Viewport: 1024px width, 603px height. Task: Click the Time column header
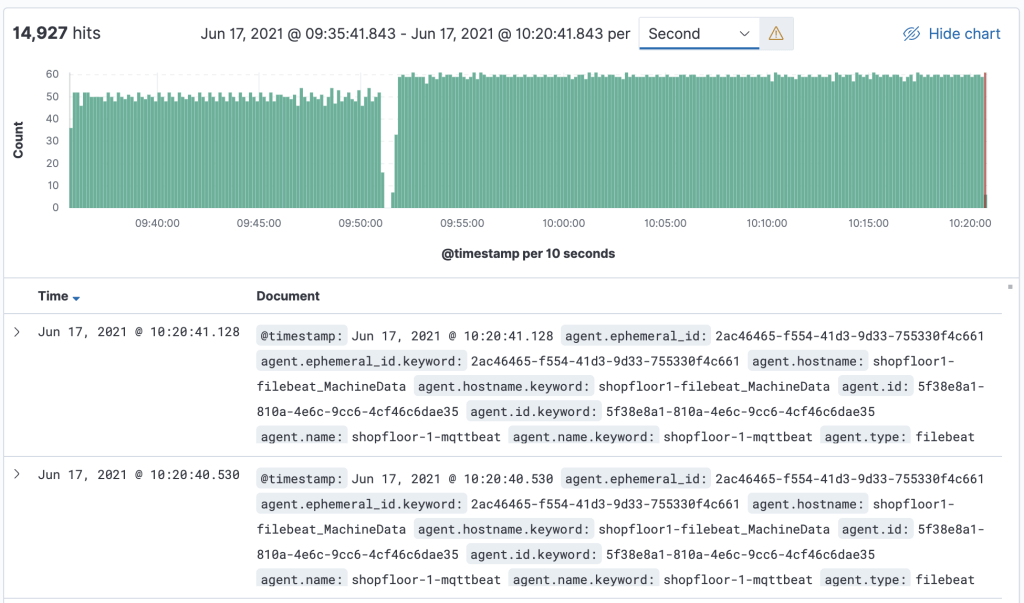coord(53,296)
